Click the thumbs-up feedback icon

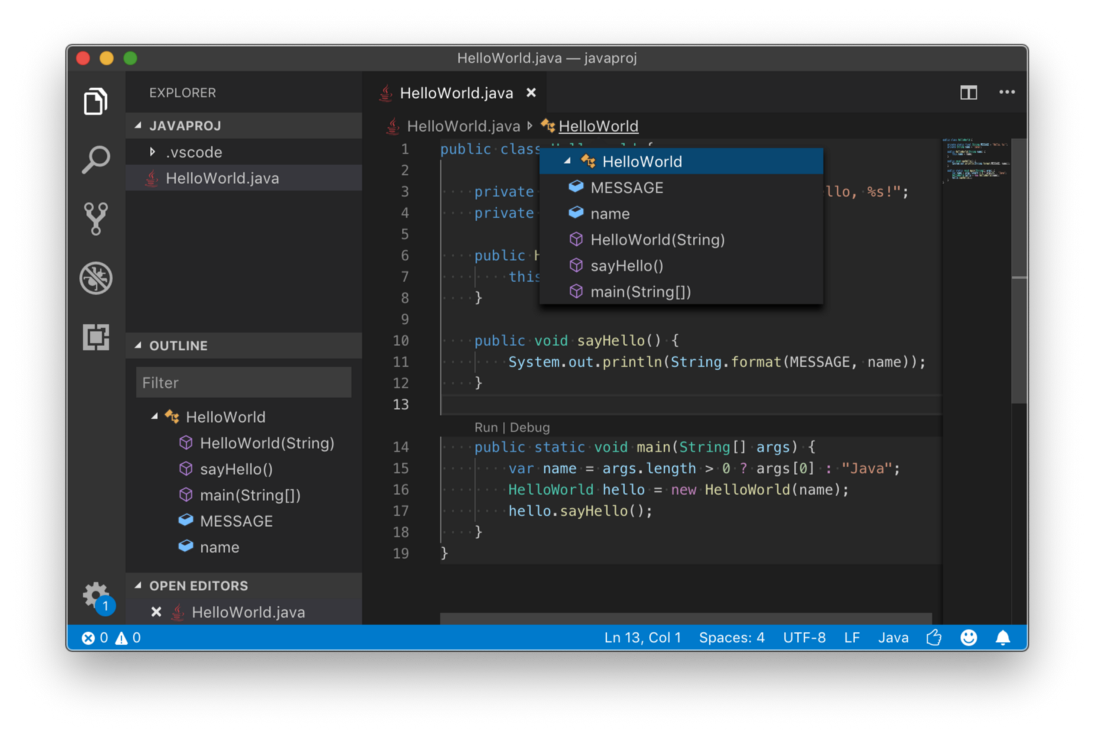point(933,637)
